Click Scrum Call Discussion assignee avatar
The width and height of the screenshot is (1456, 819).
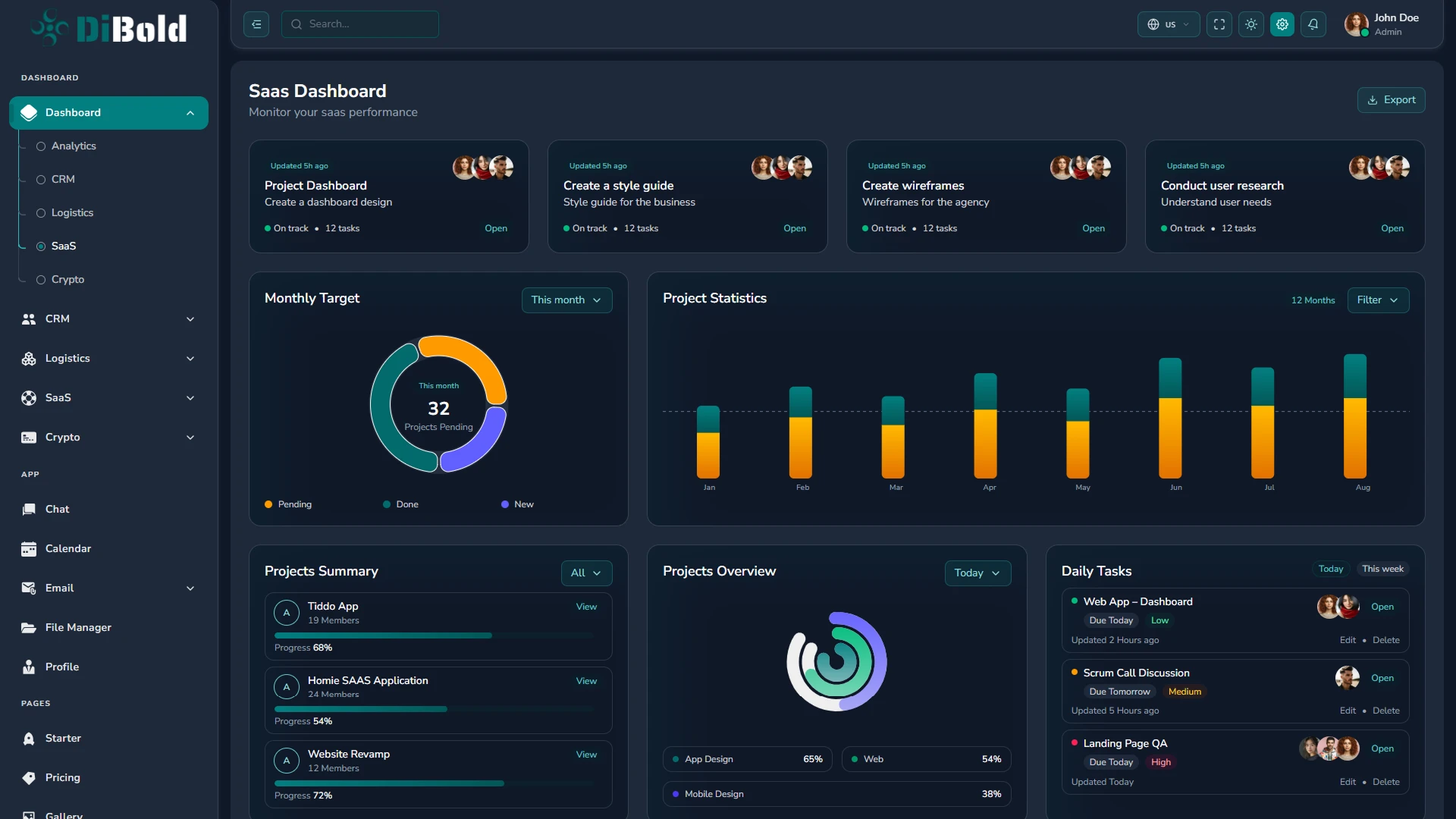1348,678
